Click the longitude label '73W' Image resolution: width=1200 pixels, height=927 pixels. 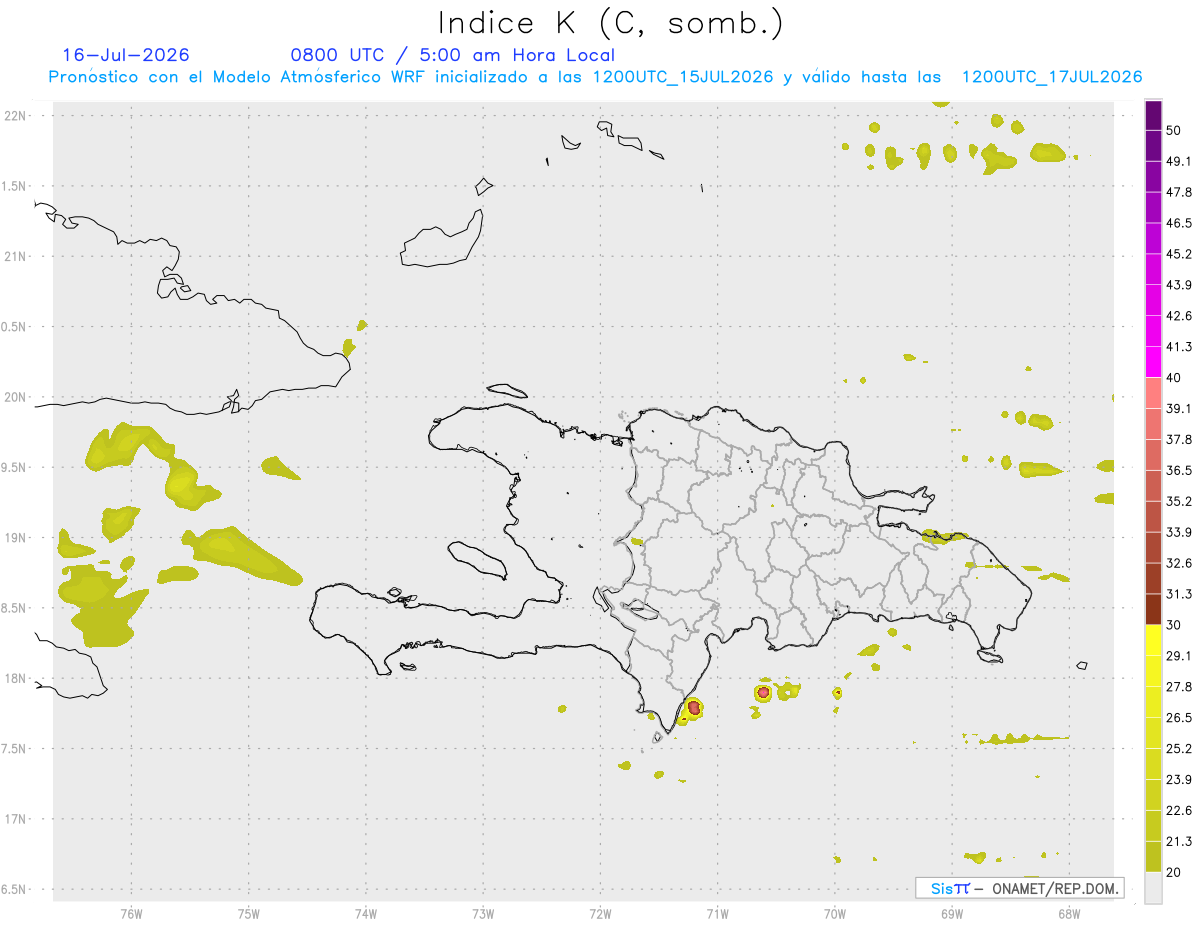coord(483,913)
